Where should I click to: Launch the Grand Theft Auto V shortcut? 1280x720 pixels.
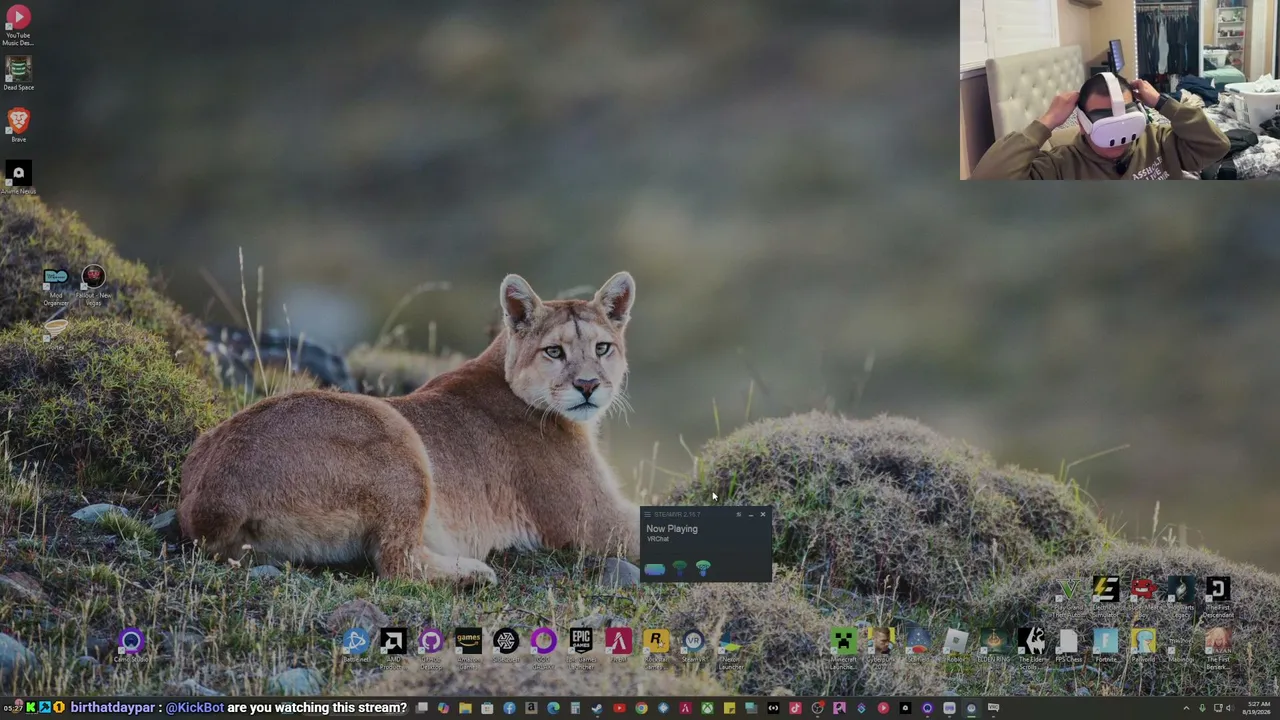click(x=1068, y=597)
